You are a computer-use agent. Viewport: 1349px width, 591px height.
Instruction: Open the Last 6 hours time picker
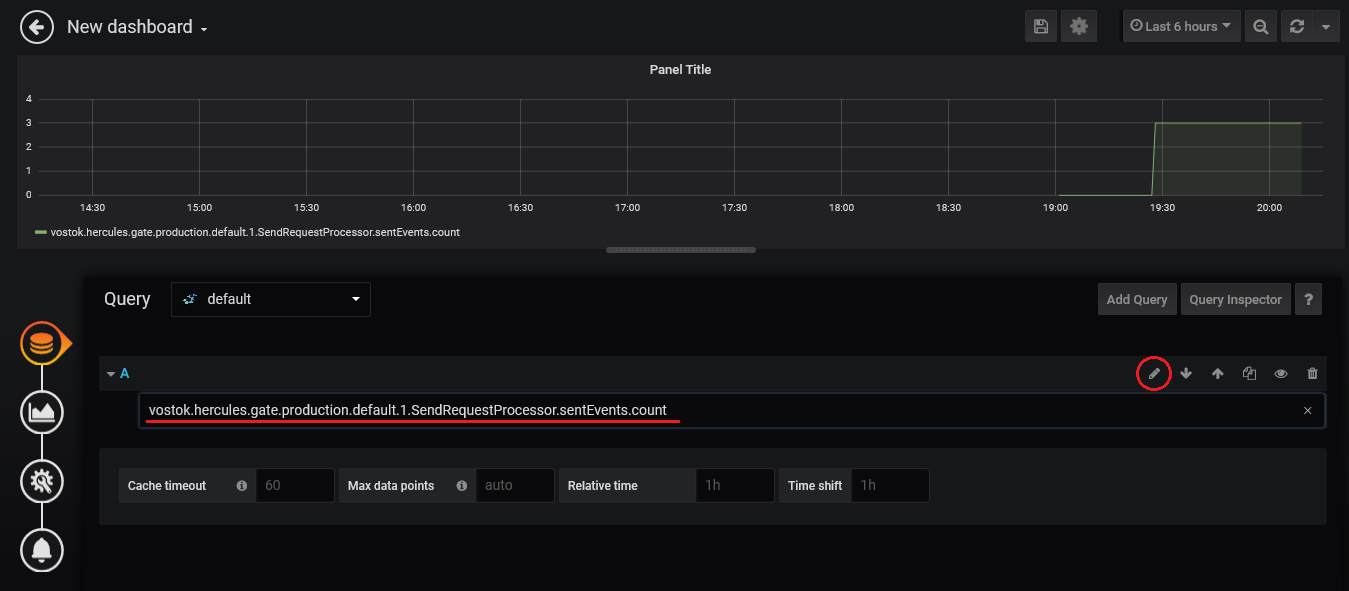tap(1181, 26)
